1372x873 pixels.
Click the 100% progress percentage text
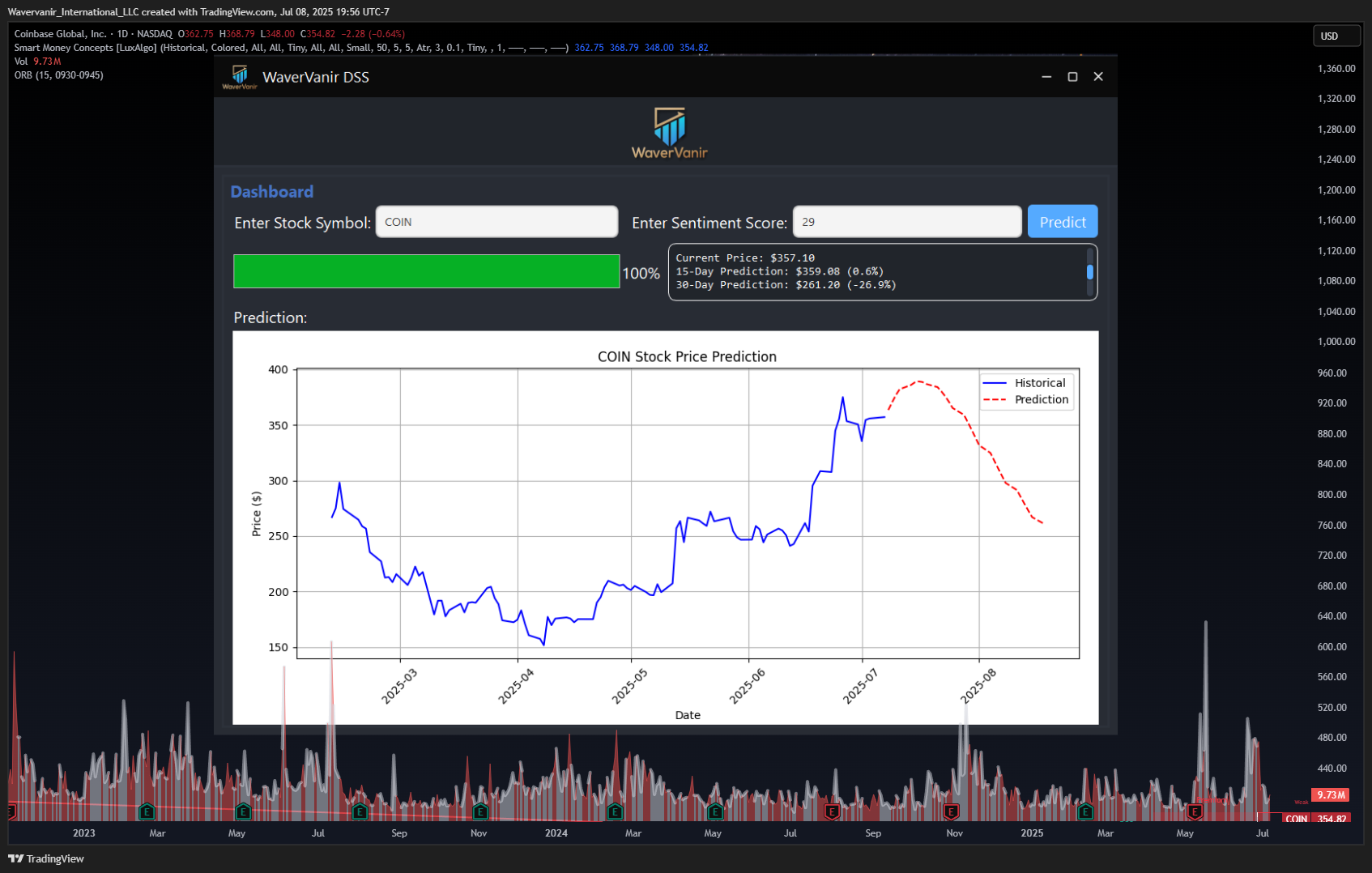[x=641, y=274]
